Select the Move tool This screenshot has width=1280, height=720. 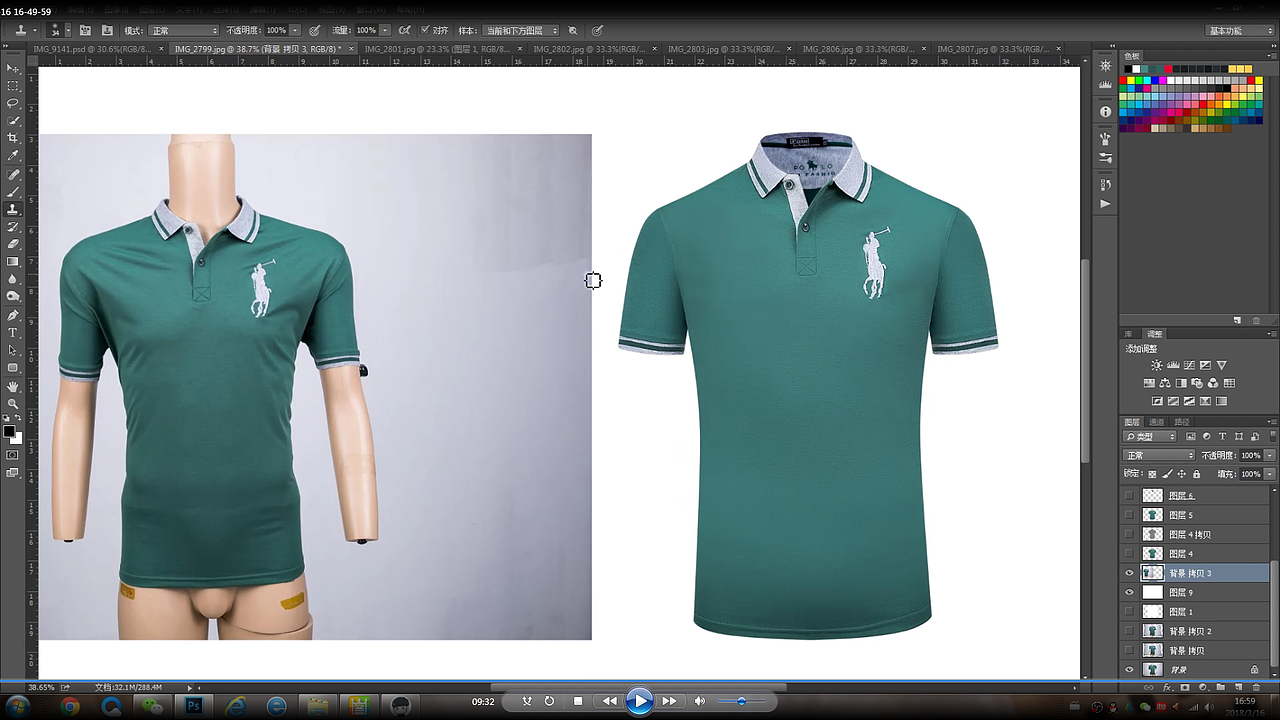point(13,68)
